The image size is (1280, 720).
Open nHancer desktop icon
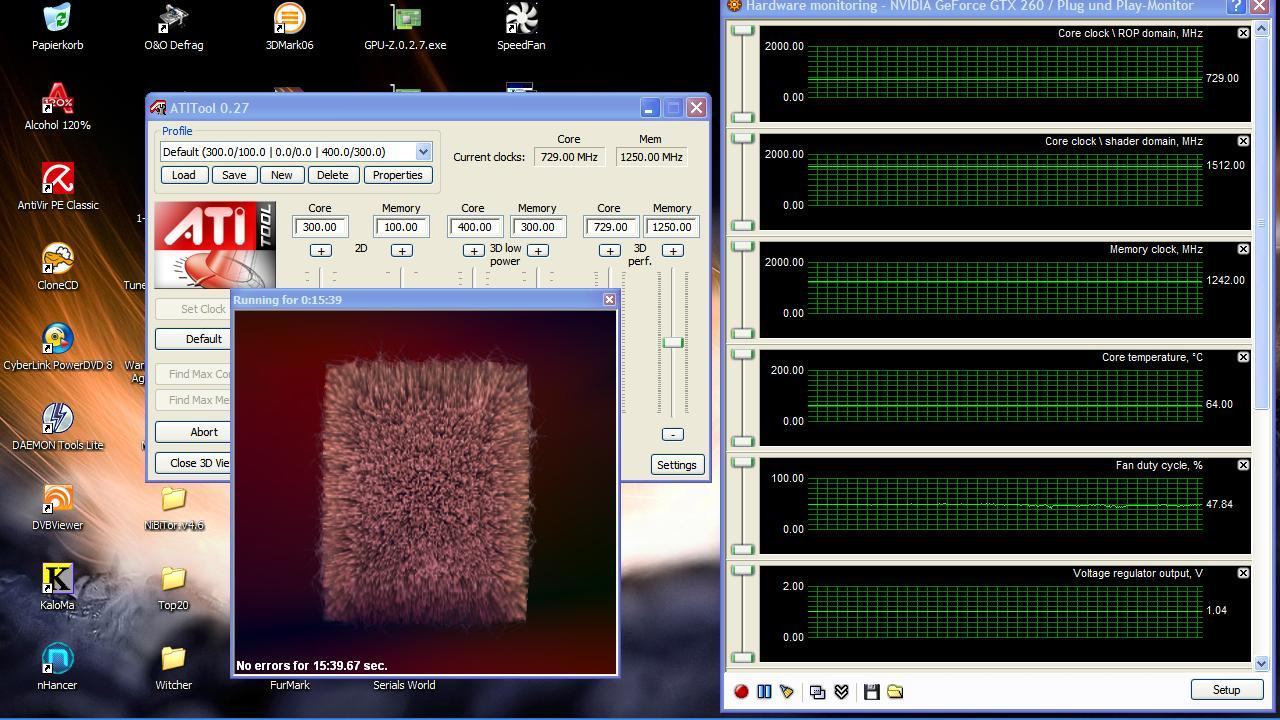[57, 667]
